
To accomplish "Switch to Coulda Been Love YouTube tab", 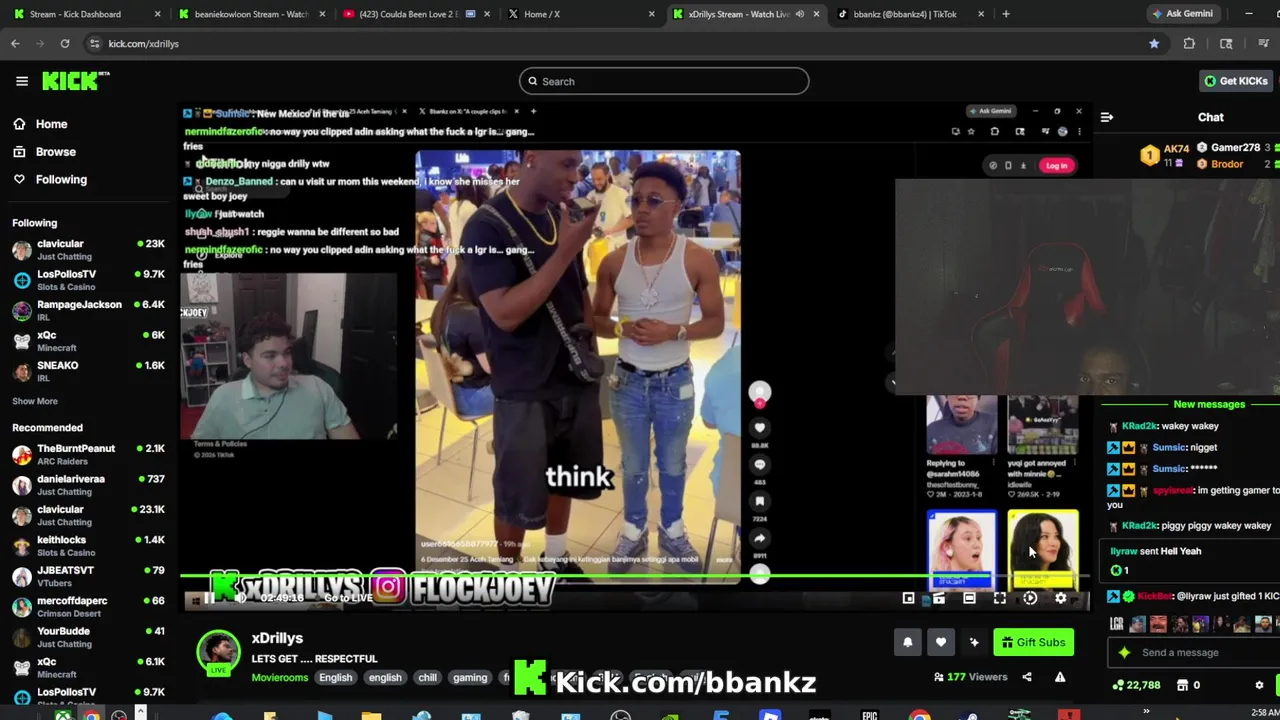I will [x=416, y=14].
